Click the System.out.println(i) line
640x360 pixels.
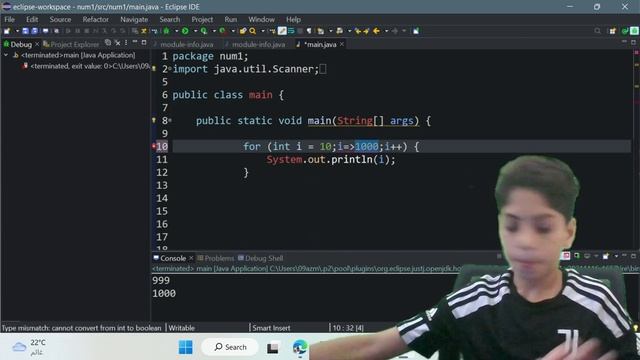point(331,160)
